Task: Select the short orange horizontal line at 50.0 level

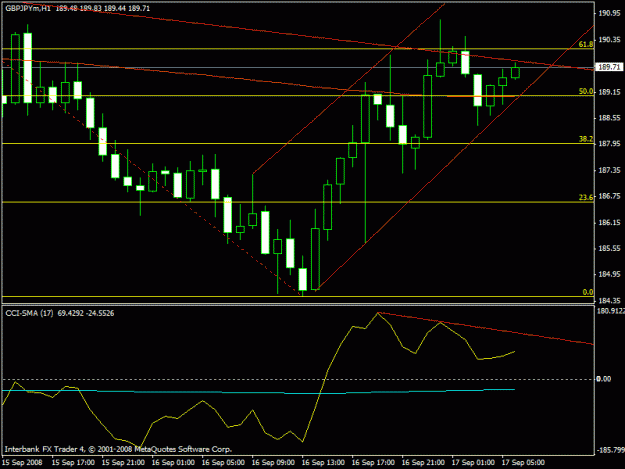Action: [481, 96]
